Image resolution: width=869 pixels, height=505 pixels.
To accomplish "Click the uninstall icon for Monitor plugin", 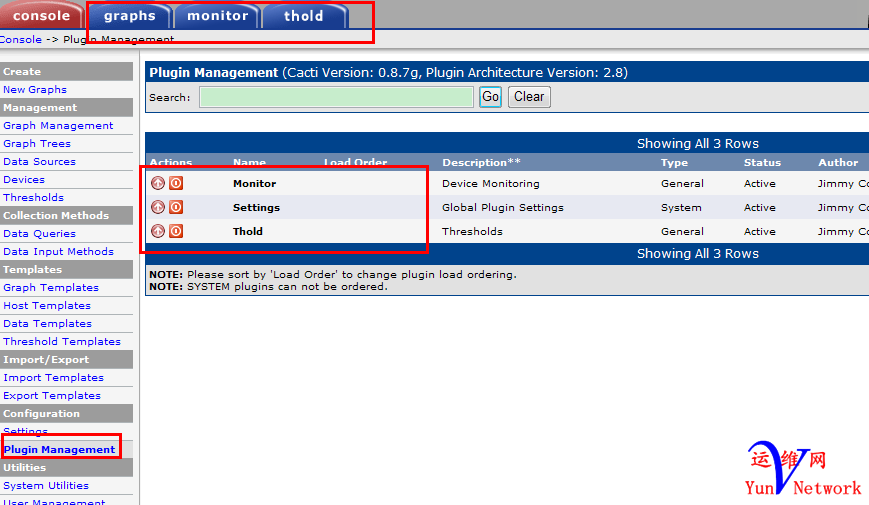I will coord(158,183).
